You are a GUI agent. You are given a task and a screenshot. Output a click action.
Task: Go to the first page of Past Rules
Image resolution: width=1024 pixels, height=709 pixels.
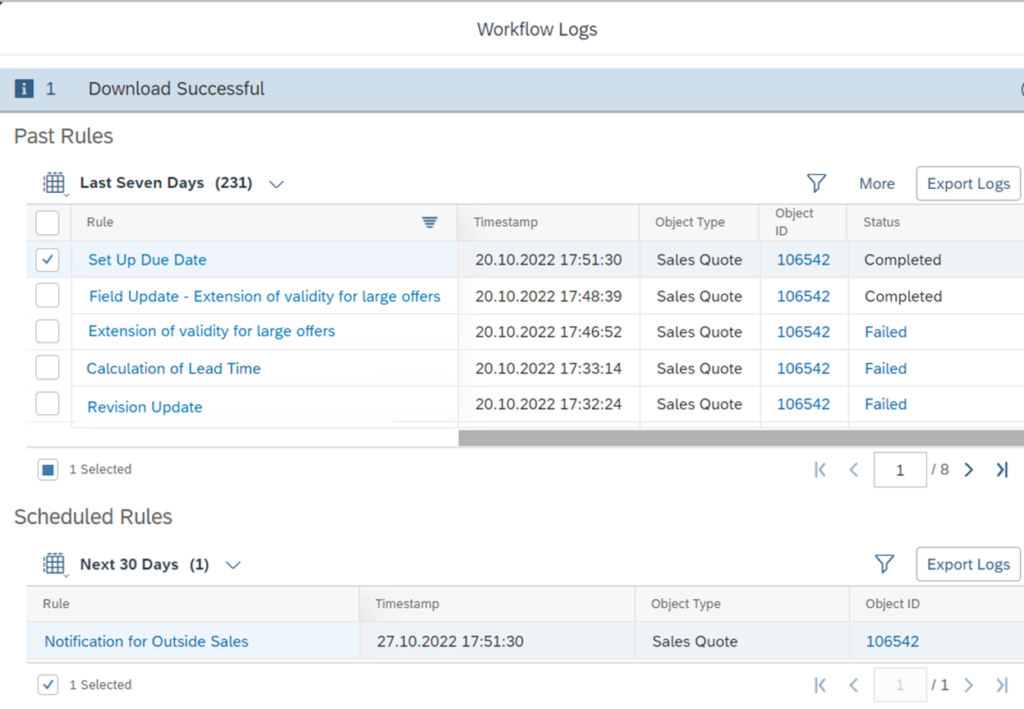point(820,469)
